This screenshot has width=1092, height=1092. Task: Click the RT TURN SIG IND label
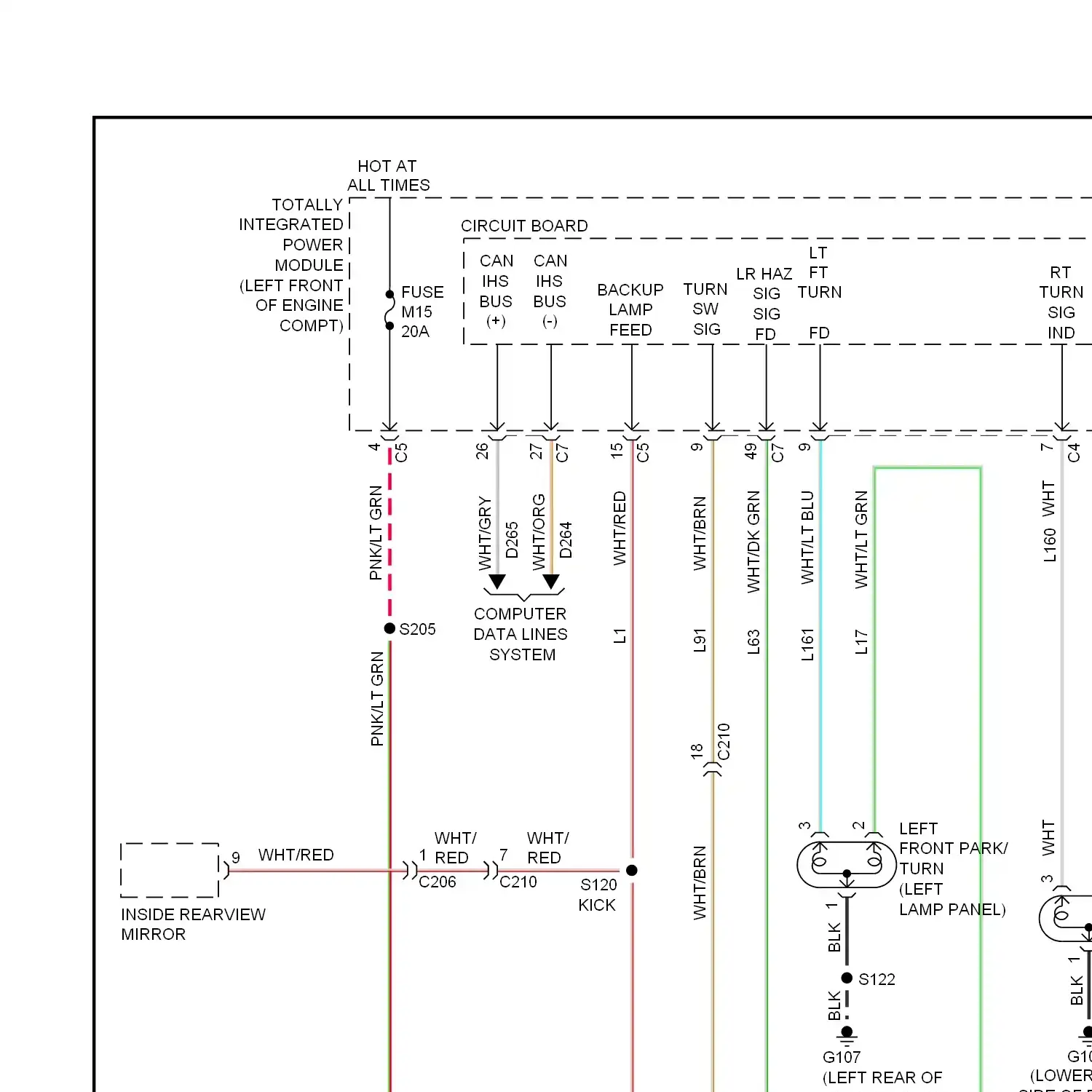pos(1061,303)
